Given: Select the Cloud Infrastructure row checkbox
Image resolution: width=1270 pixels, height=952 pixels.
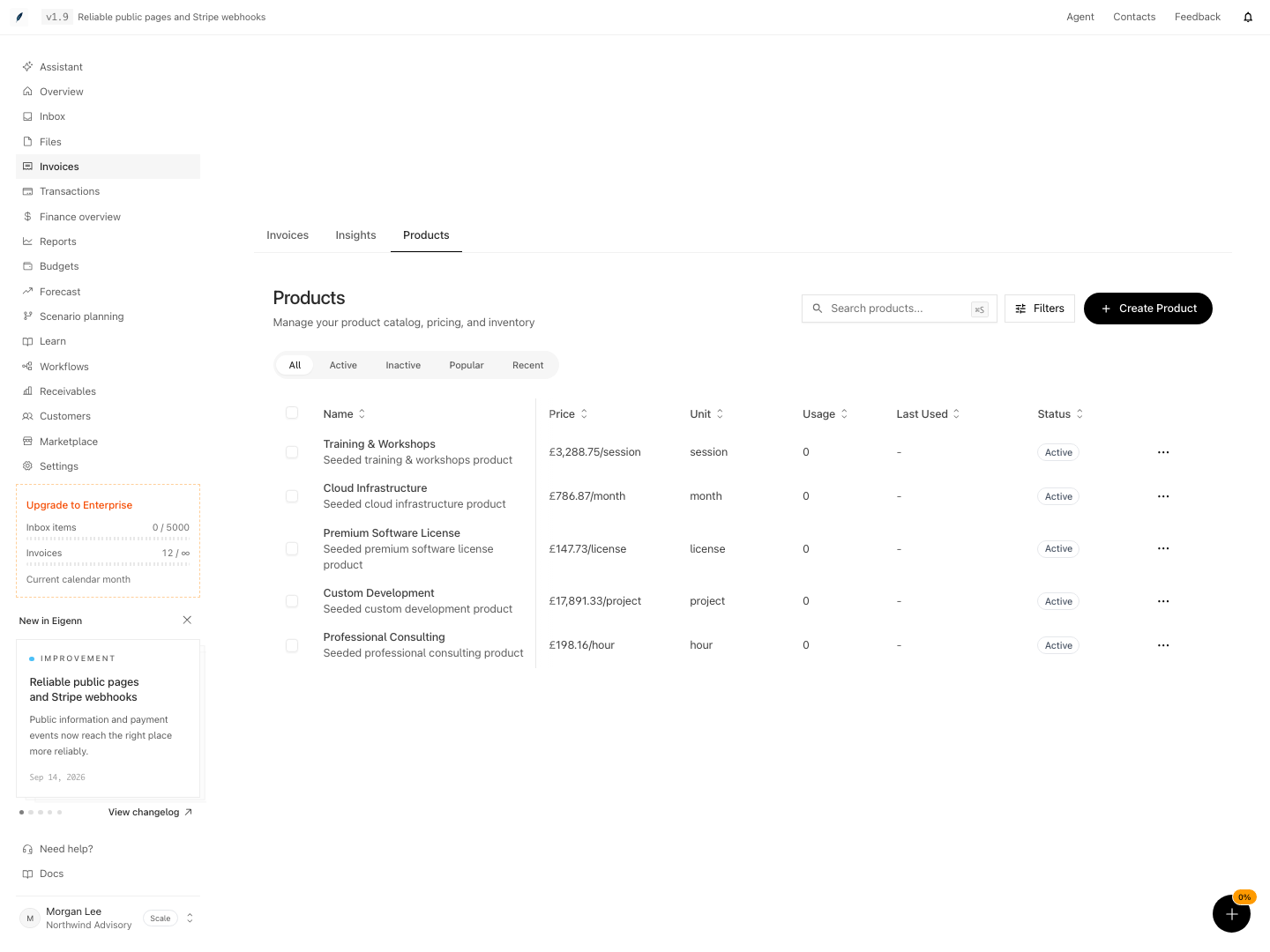Looking at the screenshot, I should pyautogui.click(x=292, y=496).
